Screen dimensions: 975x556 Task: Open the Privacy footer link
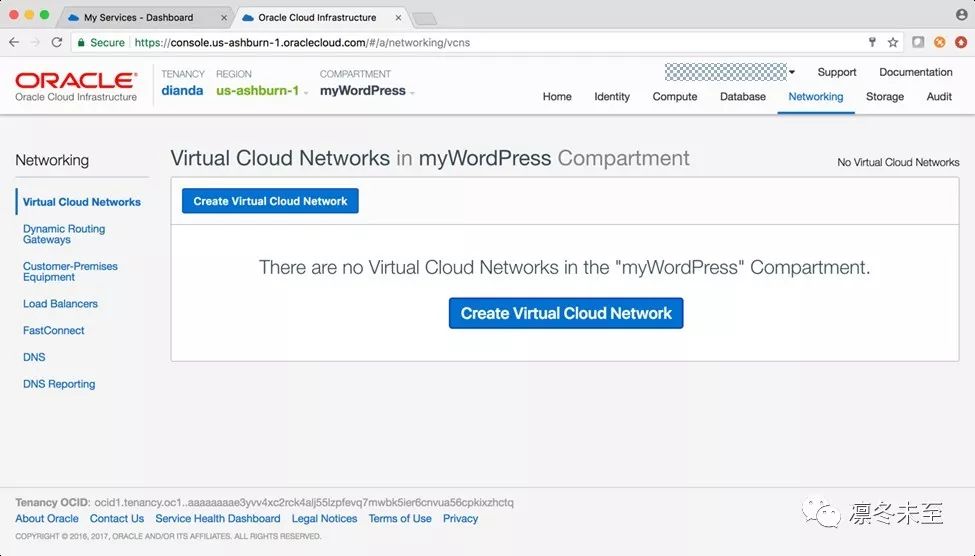point(460,518)
